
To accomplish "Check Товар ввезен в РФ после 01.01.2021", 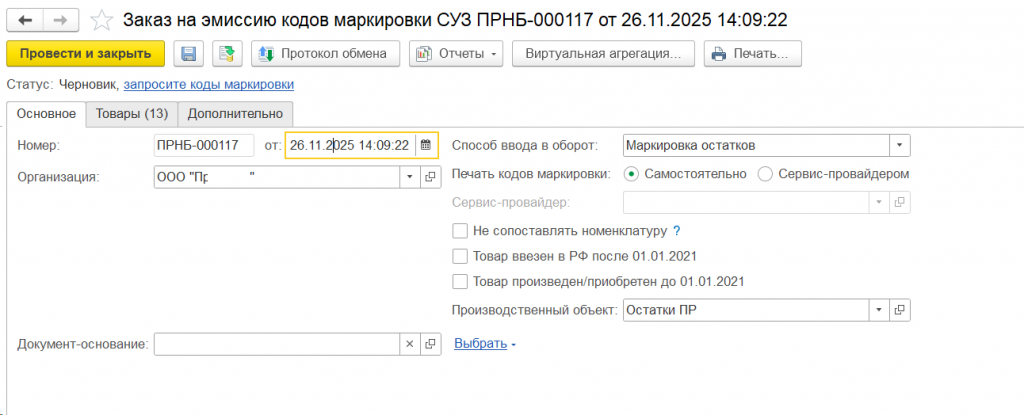I will 460,256.
